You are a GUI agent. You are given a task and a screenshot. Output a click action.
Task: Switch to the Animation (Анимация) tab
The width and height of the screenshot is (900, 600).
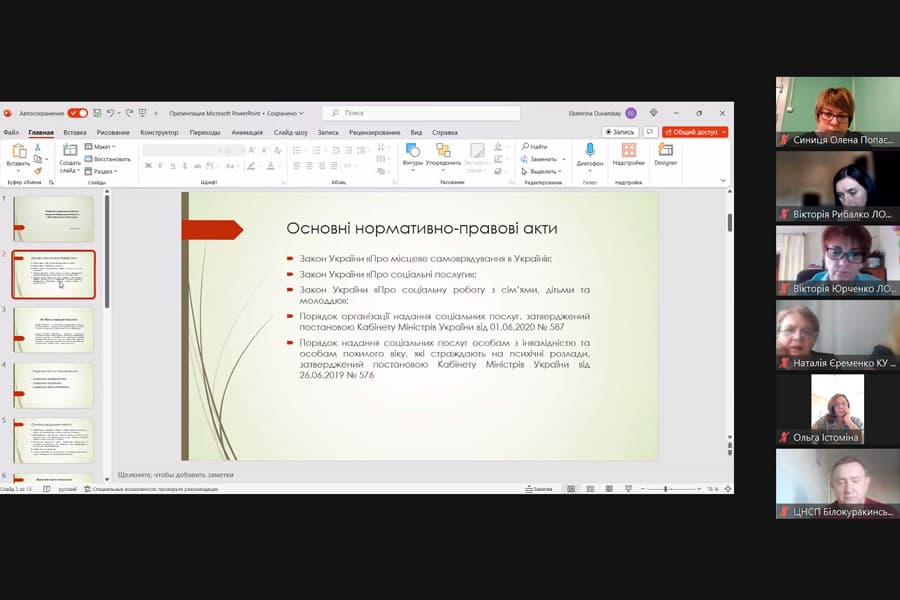tap(247, 132)
